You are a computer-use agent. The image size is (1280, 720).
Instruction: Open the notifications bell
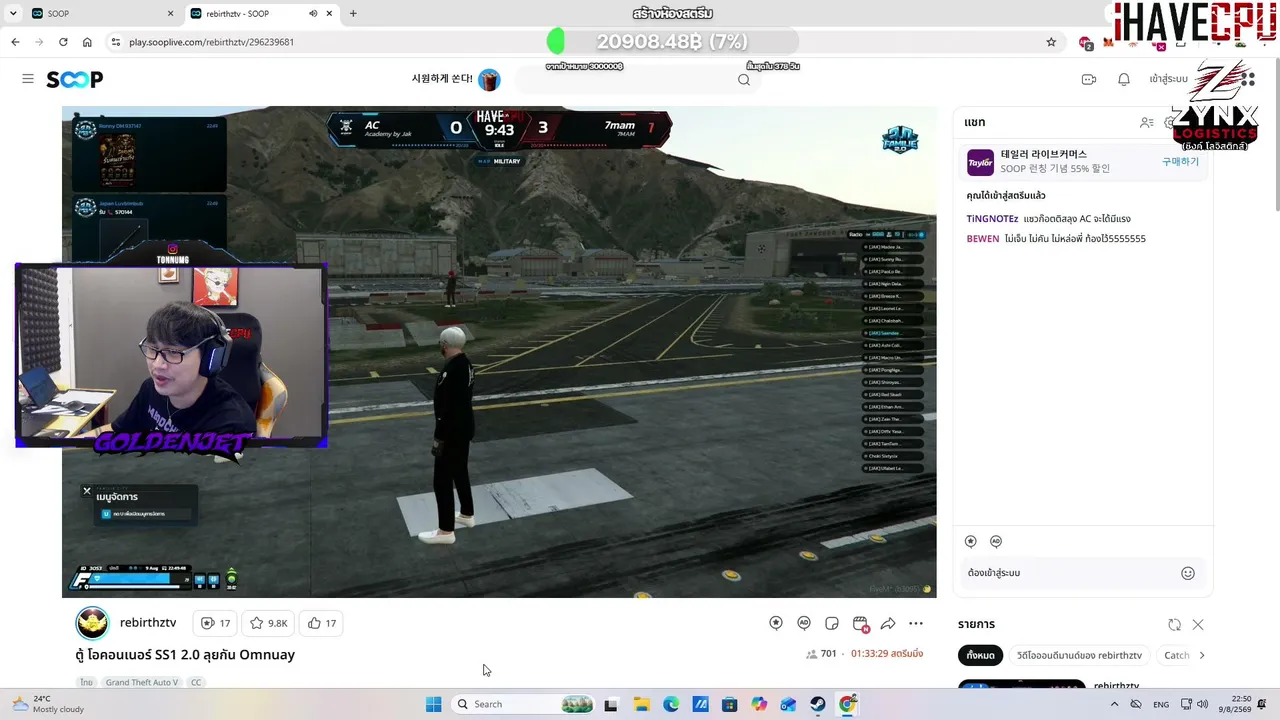[x=1124, y=79]
